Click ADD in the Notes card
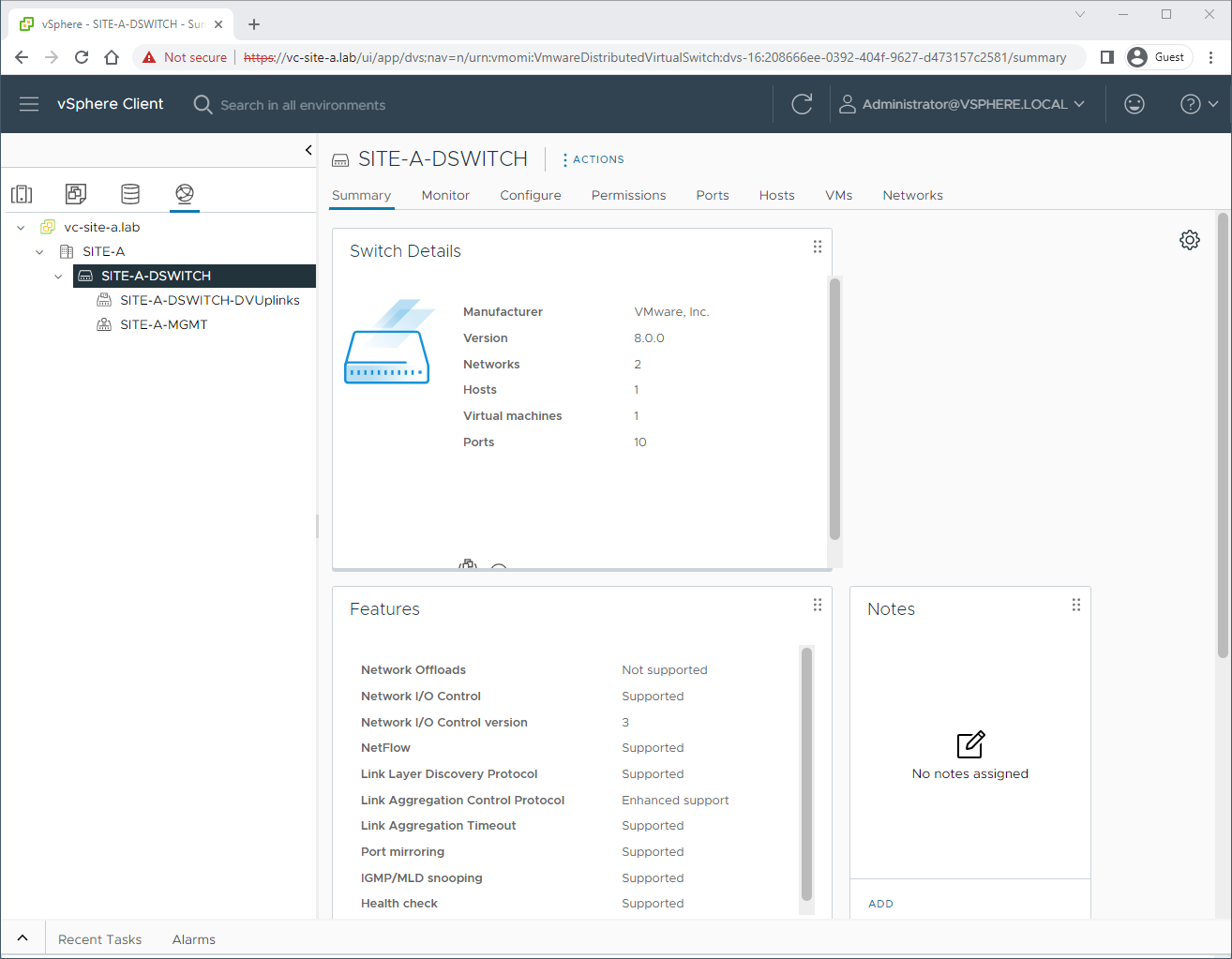1232x959 pixels. 880,904
